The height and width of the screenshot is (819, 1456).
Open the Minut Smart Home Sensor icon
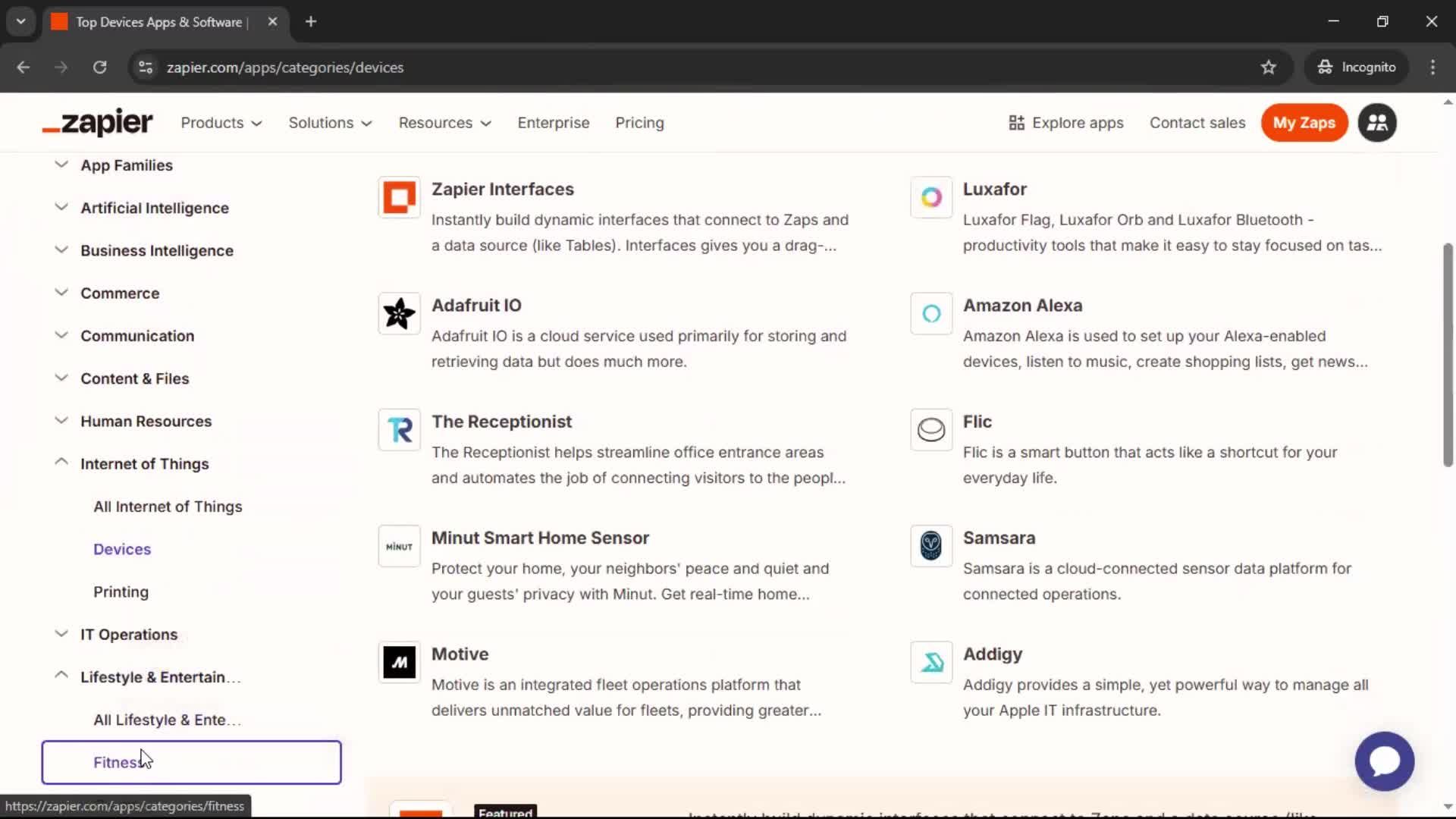click(399, 546)
